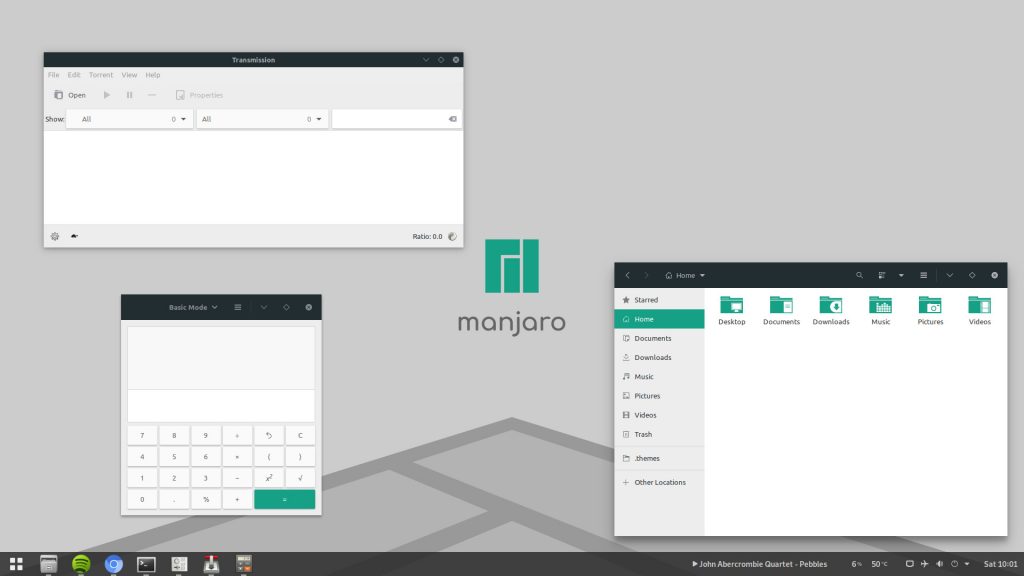Click the Calculator division key
The height and width of the screenshot is (576, 1024).
[x=237, y=436]
